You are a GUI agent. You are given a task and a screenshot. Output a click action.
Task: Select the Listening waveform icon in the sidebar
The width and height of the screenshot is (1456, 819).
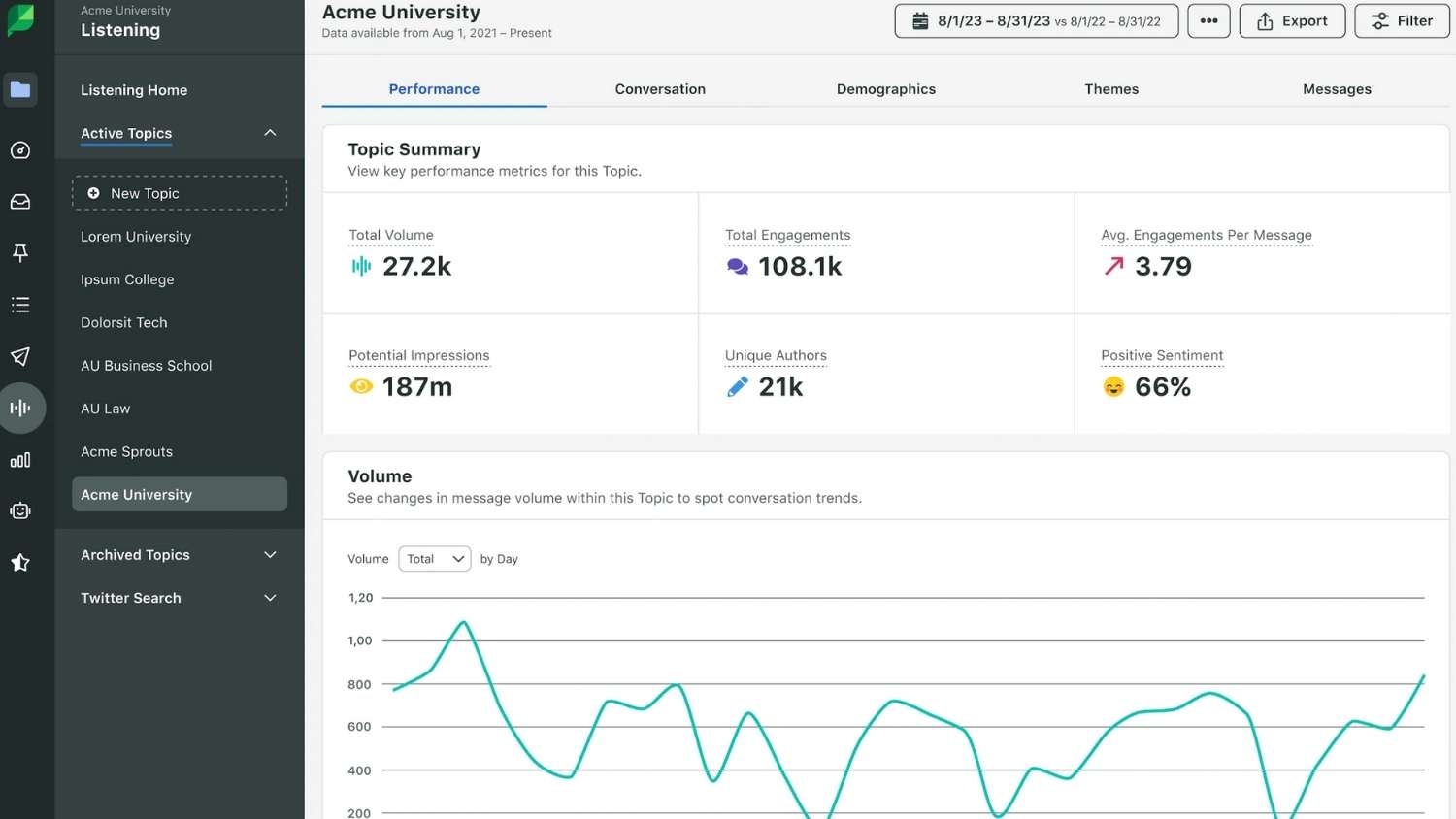tap(19, 408)
